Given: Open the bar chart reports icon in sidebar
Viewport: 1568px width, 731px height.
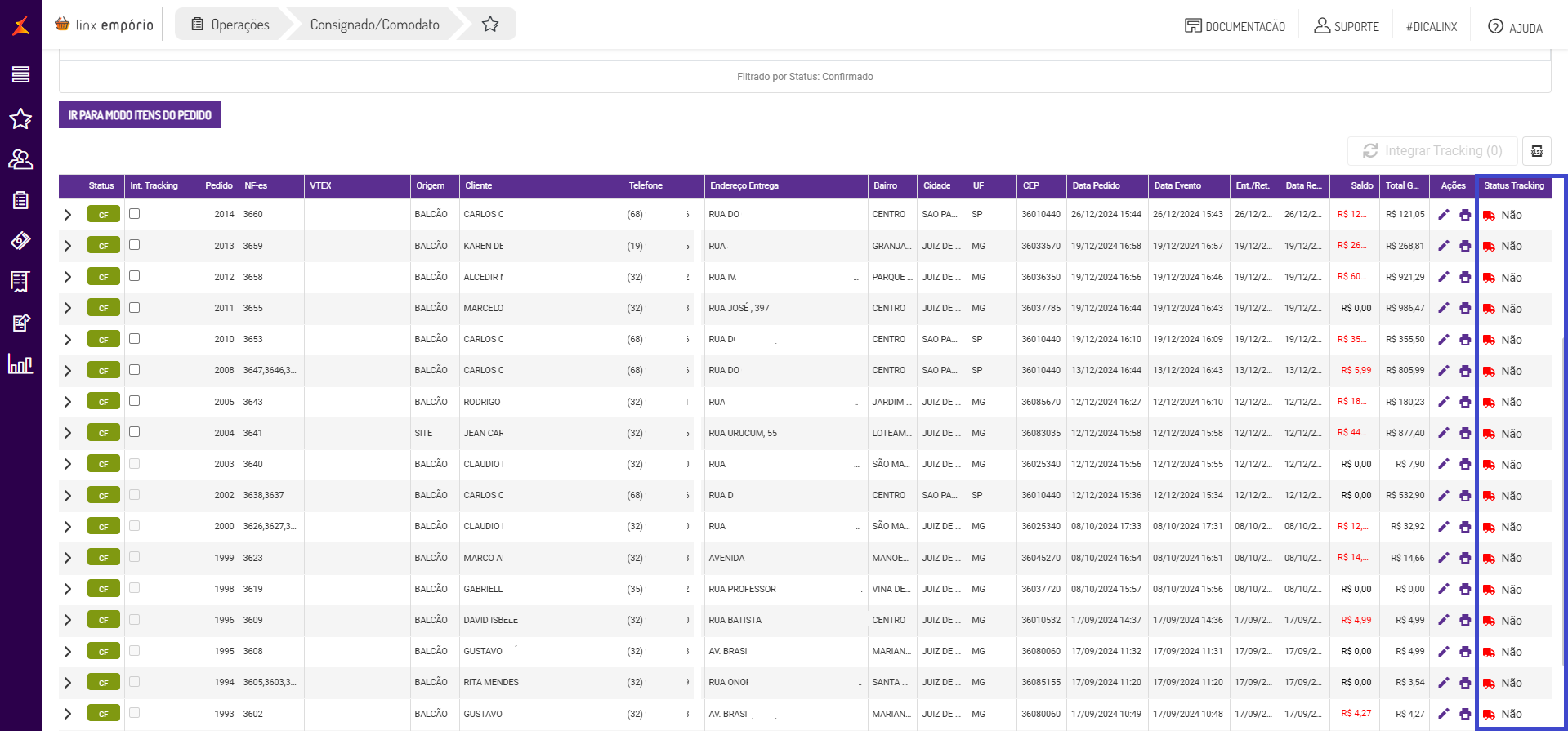Looking at the screenshot, I should 20,363.
